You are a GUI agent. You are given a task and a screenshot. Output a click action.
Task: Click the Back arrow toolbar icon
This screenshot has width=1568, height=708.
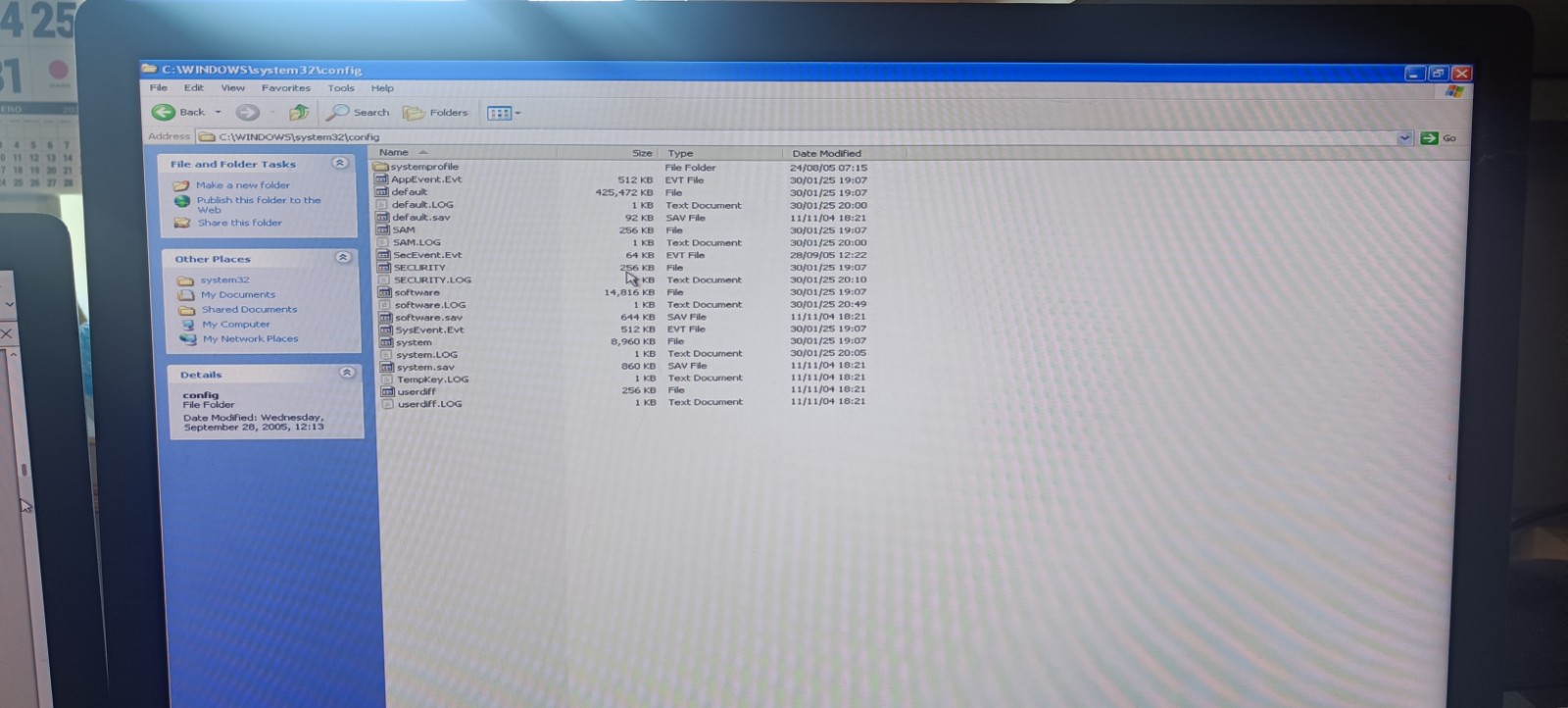[x=164, y=112]
